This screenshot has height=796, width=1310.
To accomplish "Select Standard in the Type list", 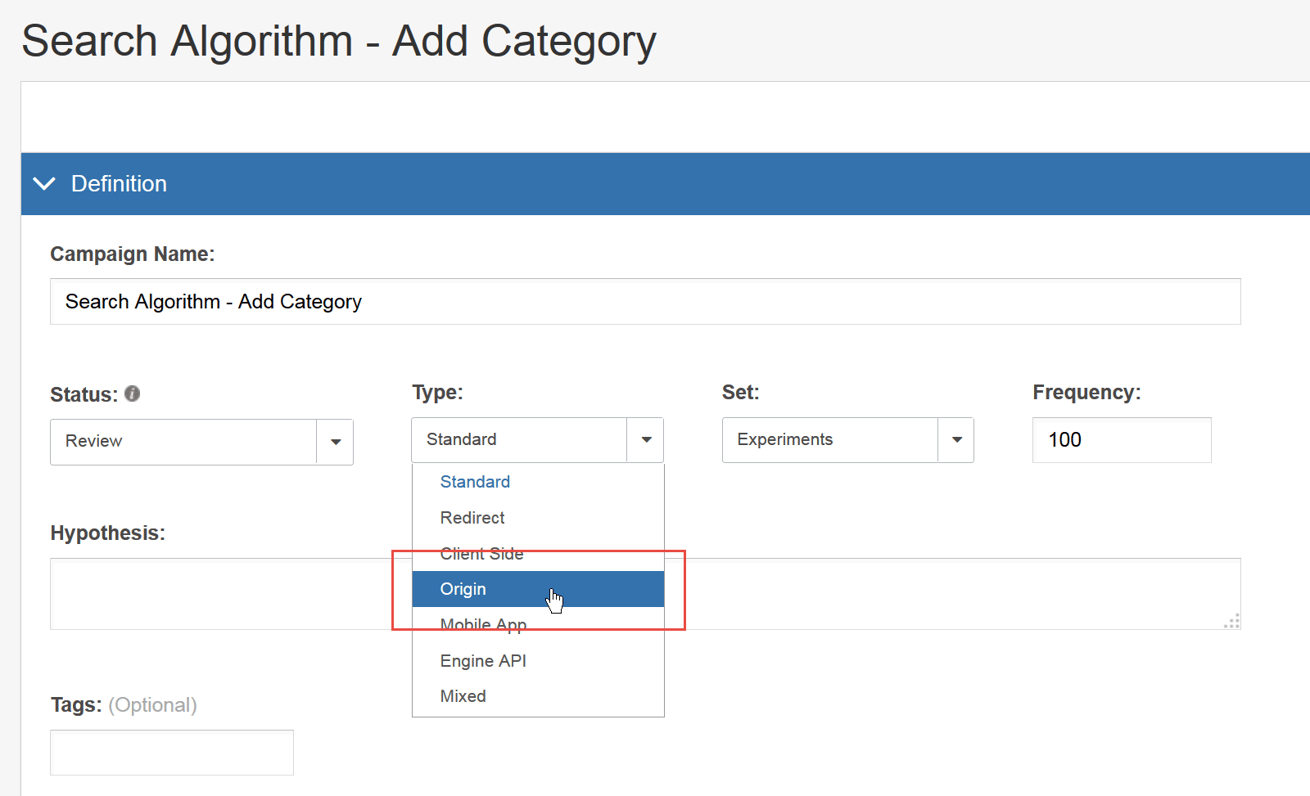I will pos(538,482).
